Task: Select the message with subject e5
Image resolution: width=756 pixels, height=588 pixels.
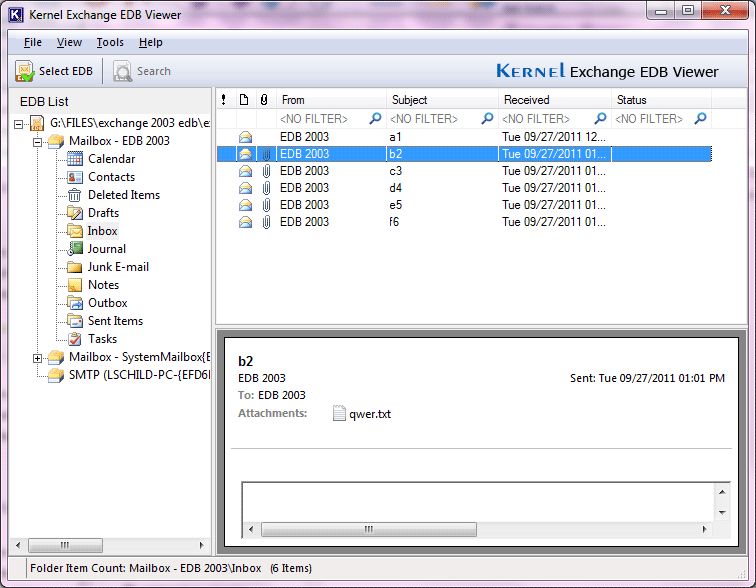Action: pos(464,205)
